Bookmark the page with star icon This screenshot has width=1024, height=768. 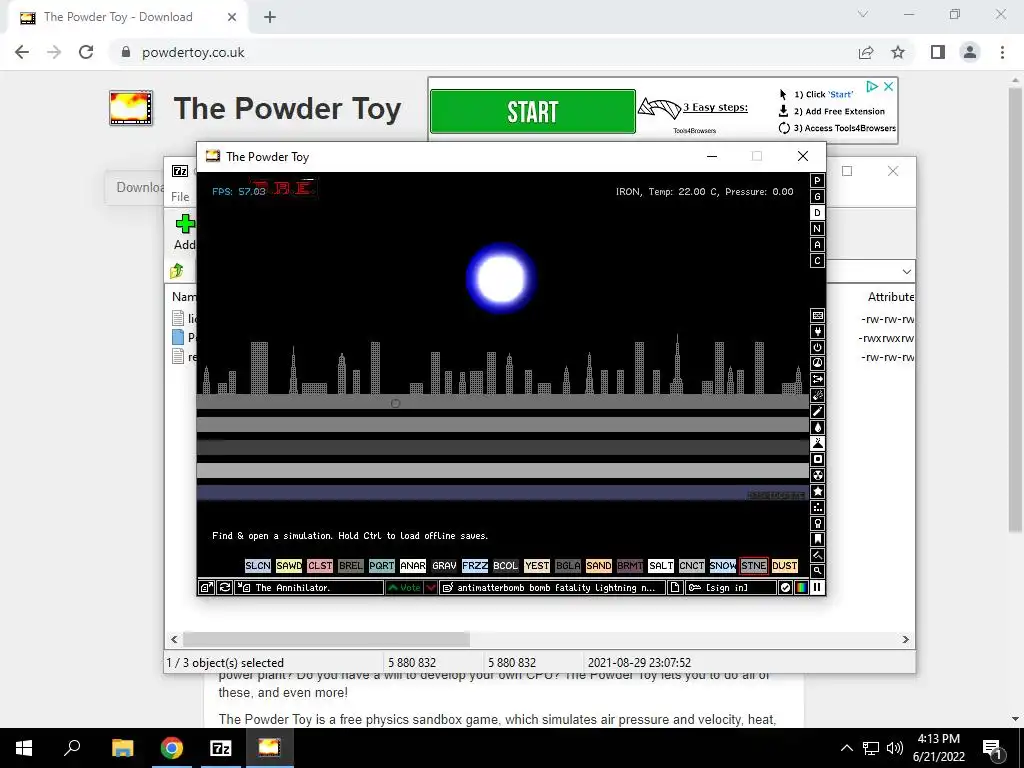point(898,52)
